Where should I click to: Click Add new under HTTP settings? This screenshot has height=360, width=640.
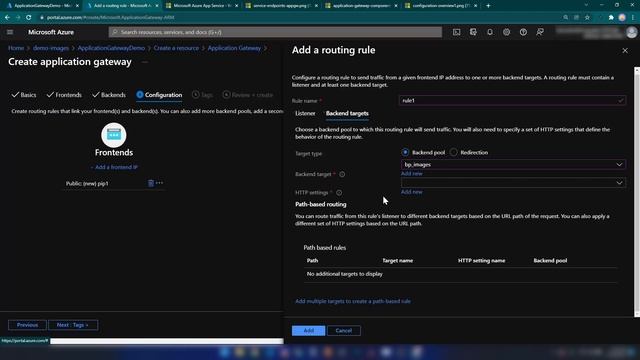pyautogui.click(x=411, y=192)
